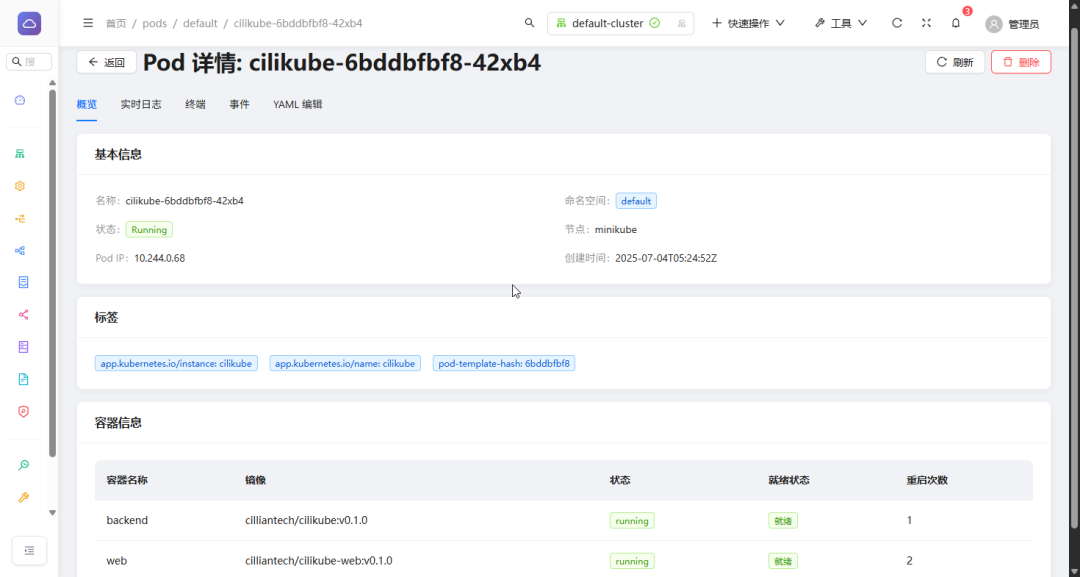Viewport: 1080px width, 577px height.
Task: Click the cluster nodes icon in the sidebar
Action: [x=20, y=154]
